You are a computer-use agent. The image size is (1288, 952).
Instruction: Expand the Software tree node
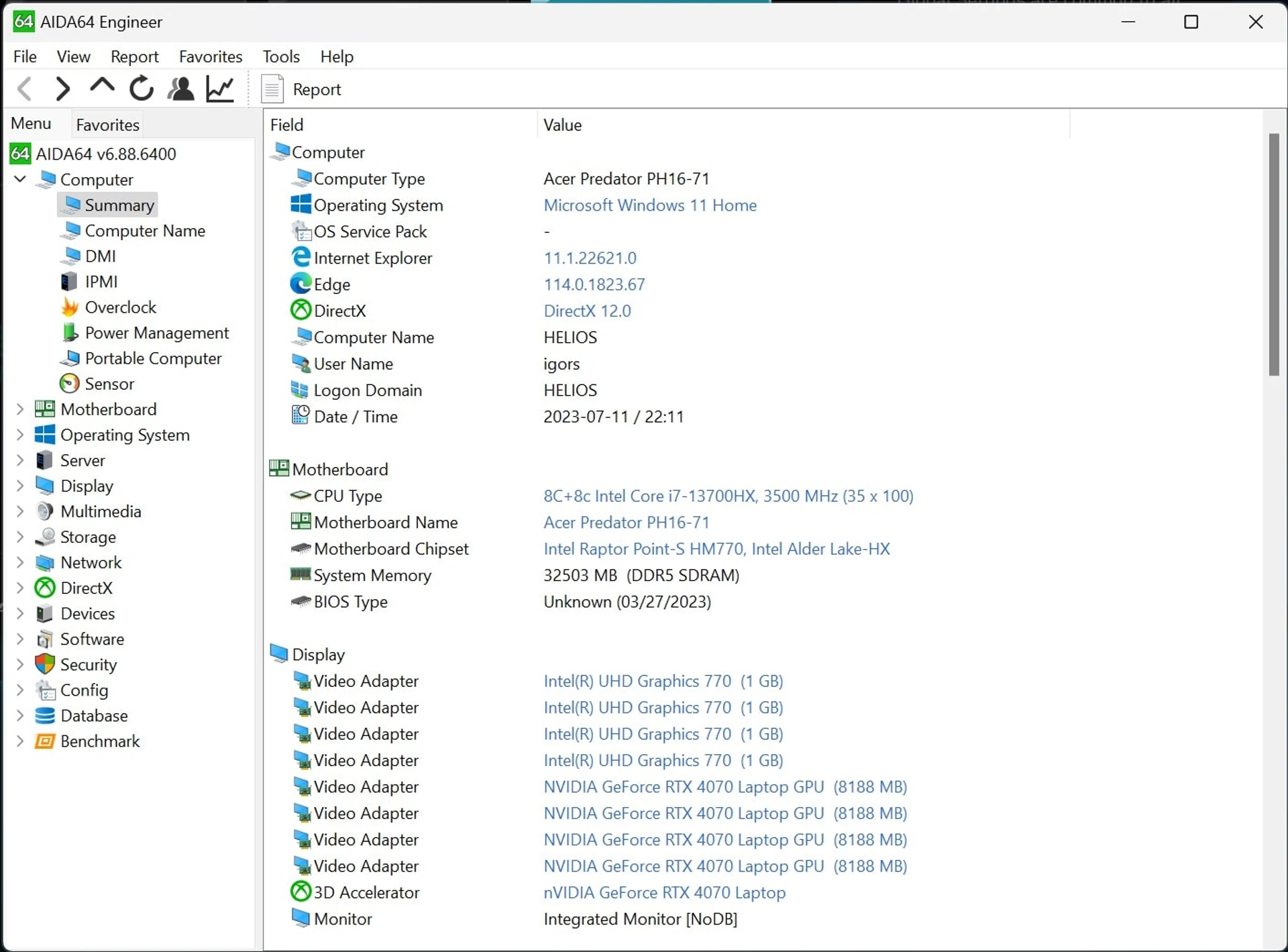pos(20,639)
